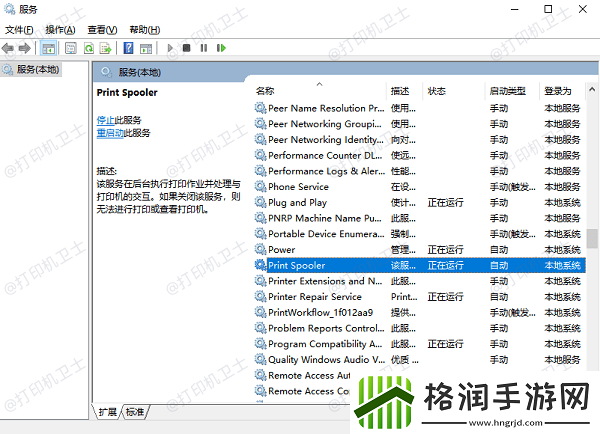This screenshot has height=434, width=600.
Task: Switch to the 标准 tab
Action: (x=135, y=412)
